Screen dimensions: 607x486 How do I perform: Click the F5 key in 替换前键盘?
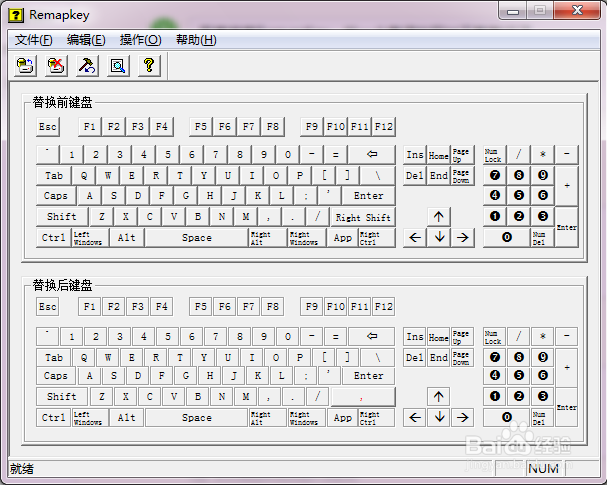[201, 127]
